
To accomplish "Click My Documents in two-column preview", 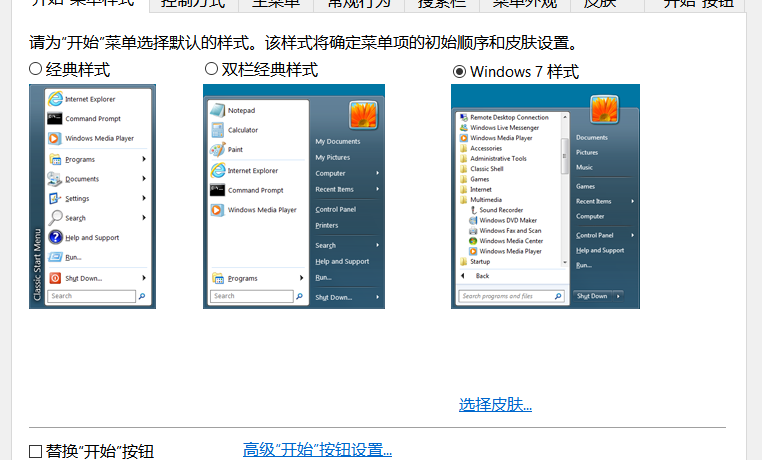I will coord(338,141).
